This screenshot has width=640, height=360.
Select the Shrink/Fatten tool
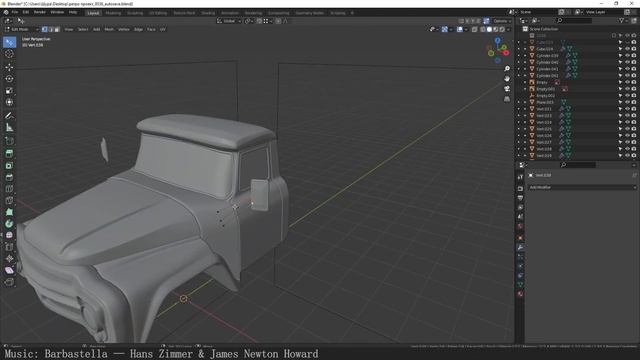click(9, 258)
